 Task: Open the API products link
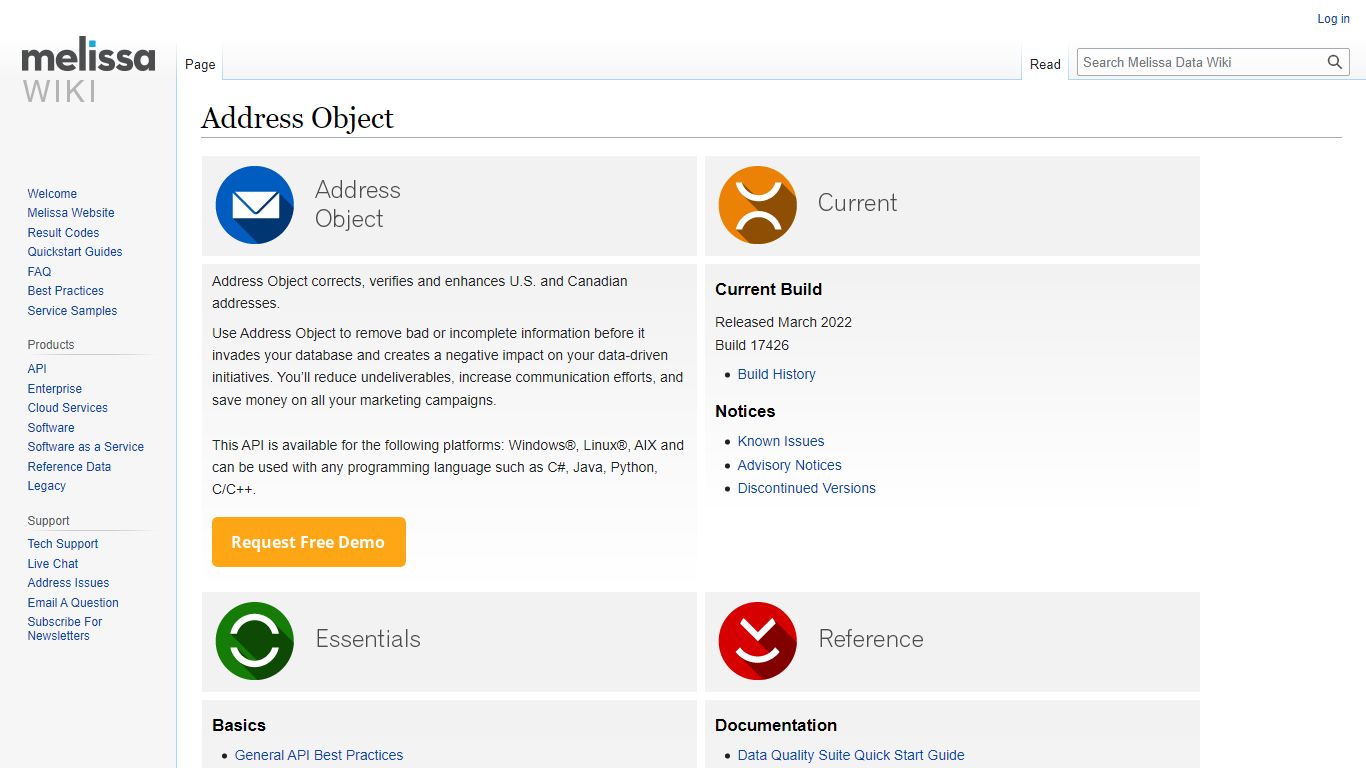(37, 369)
